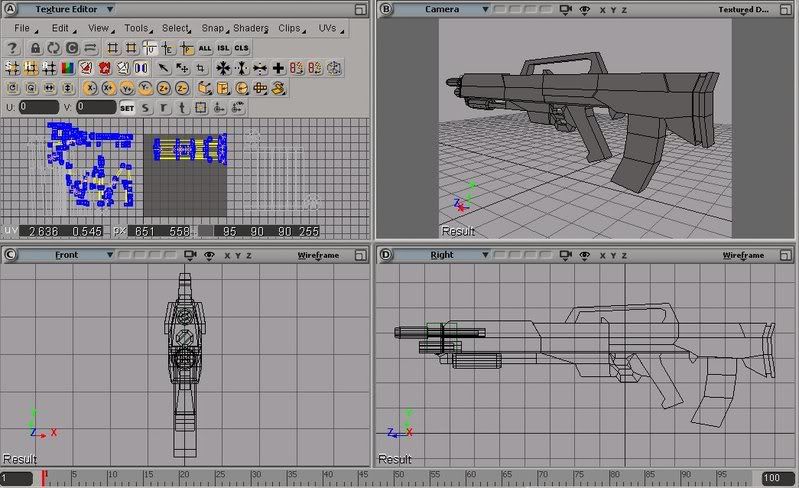The image size is (799, 488).
Task: Click the lock icon in Texture Editor
Action: point(35,48)
